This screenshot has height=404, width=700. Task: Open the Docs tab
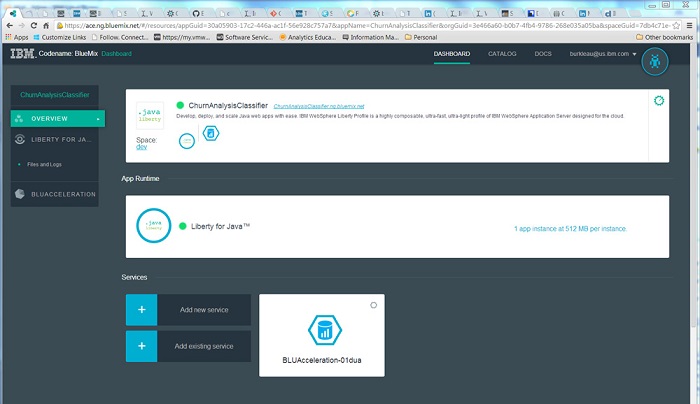pyautogui.click(x=543, y=53)
